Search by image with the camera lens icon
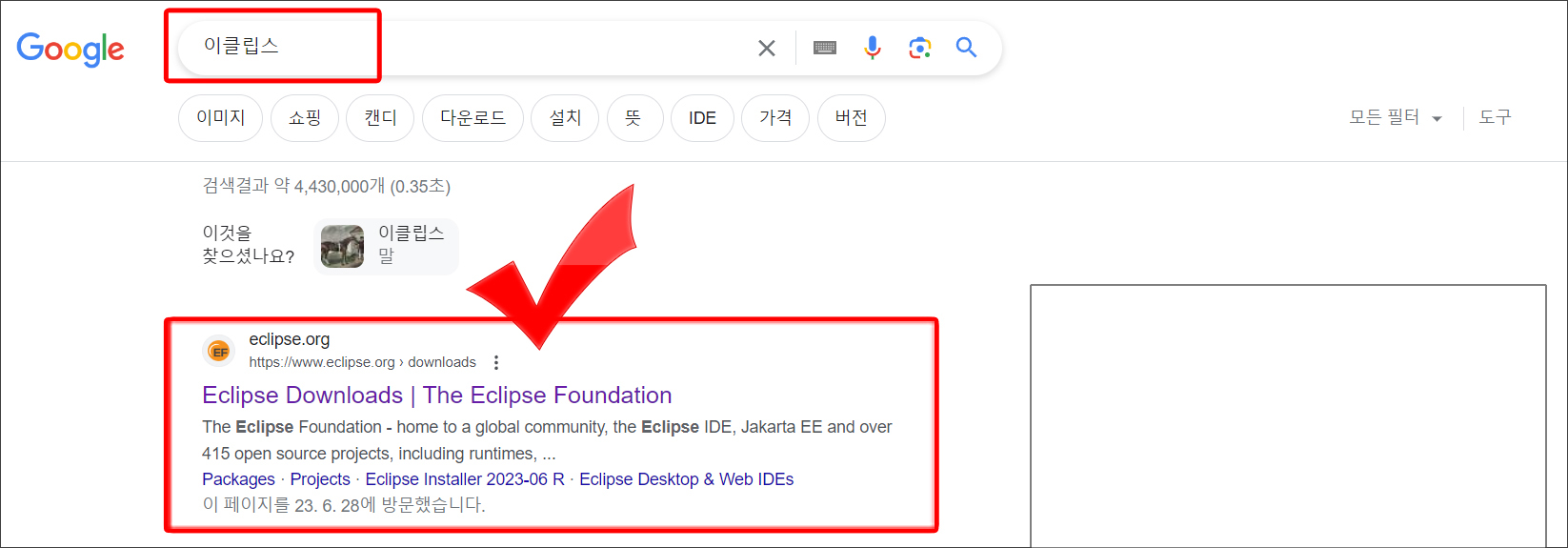Screen dimensions: 1568x548 pos(919,48)
